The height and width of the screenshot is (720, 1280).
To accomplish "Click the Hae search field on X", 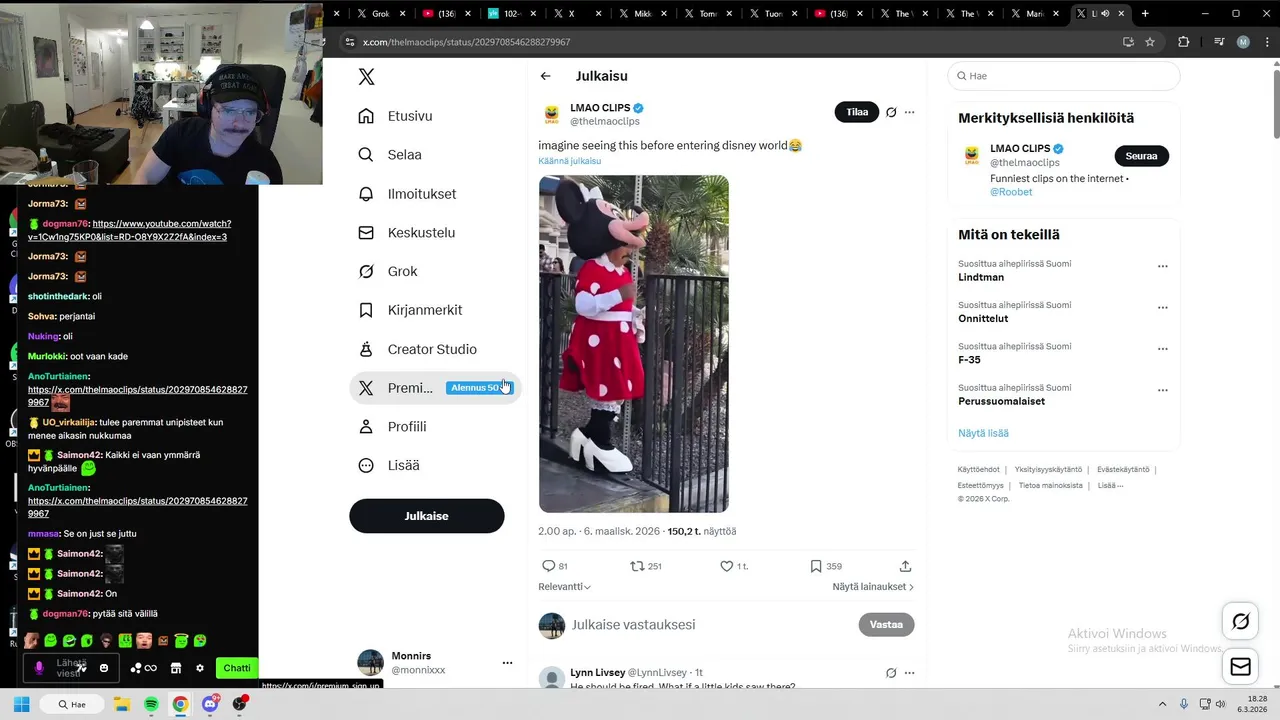I will [1064, 76].
